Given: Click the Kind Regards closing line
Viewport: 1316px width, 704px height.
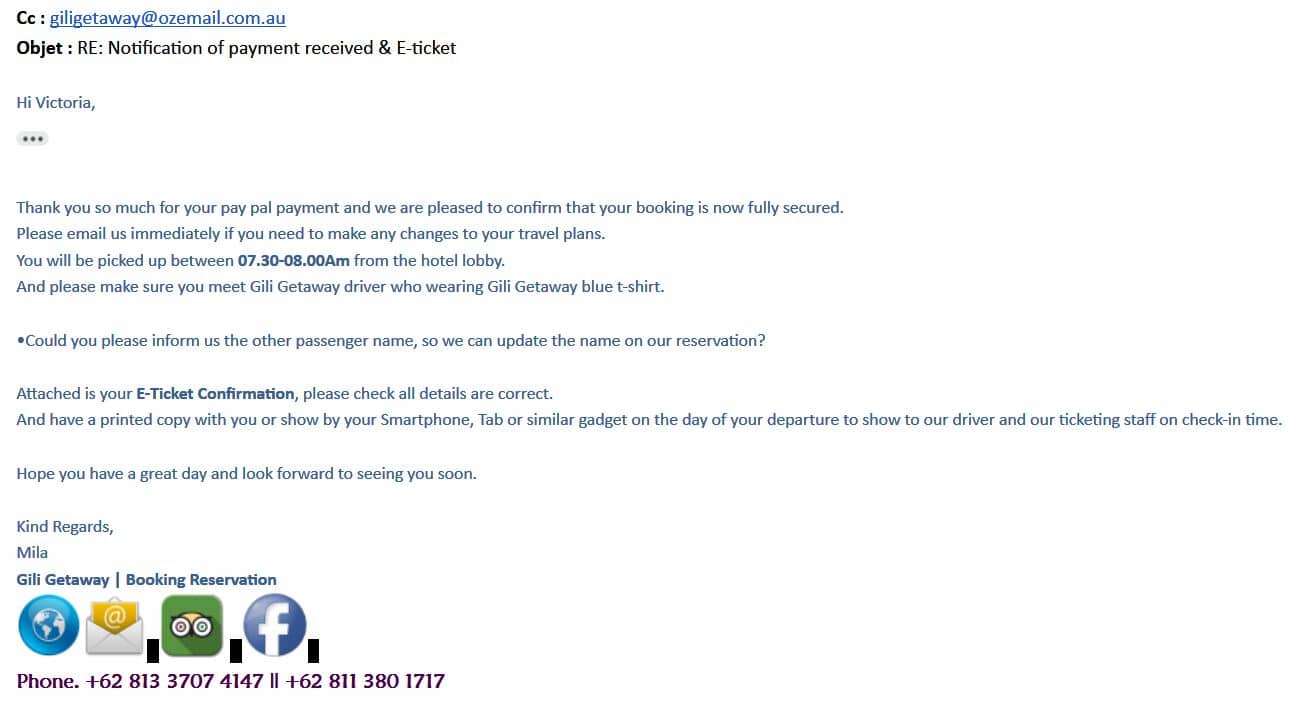Looking at the screenshot, I should click(65, 527).
